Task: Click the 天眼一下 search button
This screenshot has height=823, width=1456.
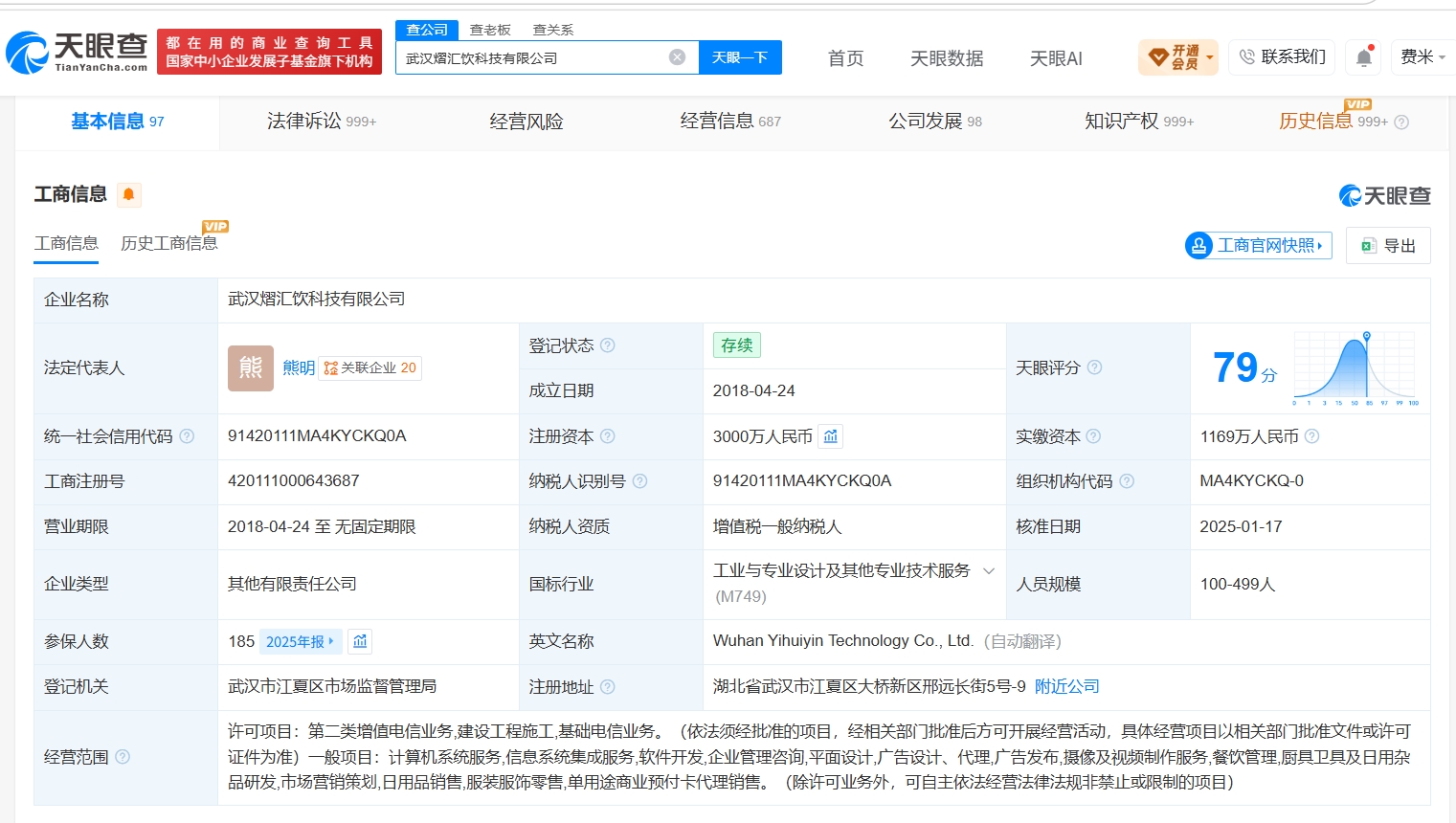Action: pyautogui.click(x=740, y=57)
